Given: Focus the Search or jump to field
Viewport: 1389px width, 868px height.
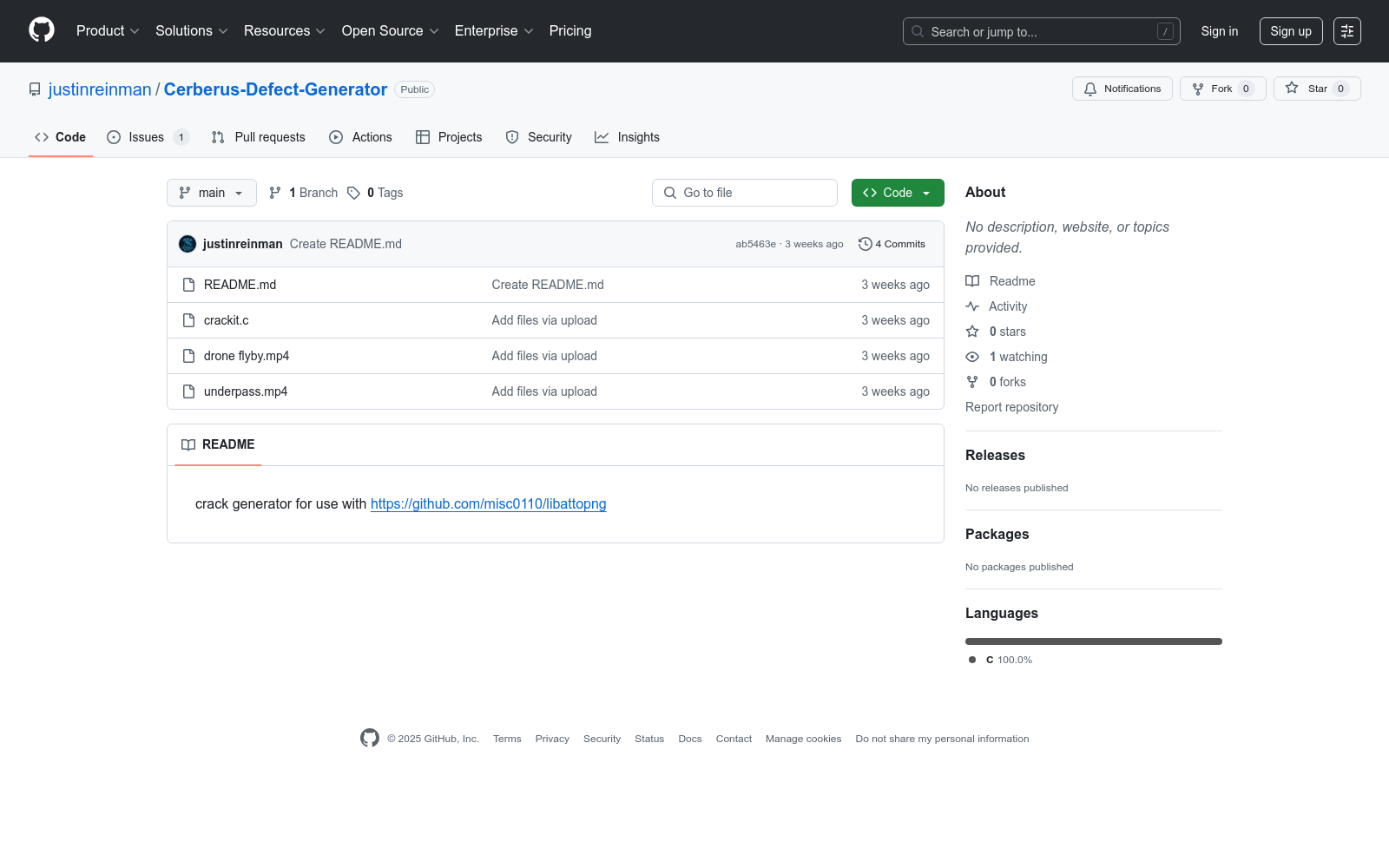Looking at the screenshot, I should click(1042, 31).
